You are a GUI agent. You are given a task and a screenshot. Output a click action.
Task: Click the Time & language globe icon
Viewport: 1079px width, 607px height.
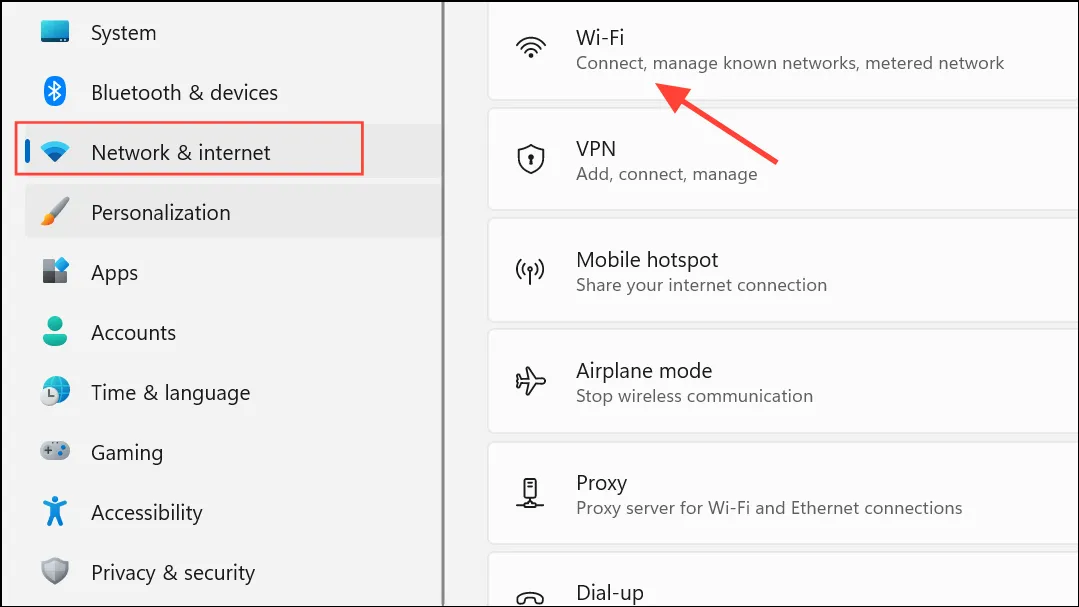coord(55,392)
